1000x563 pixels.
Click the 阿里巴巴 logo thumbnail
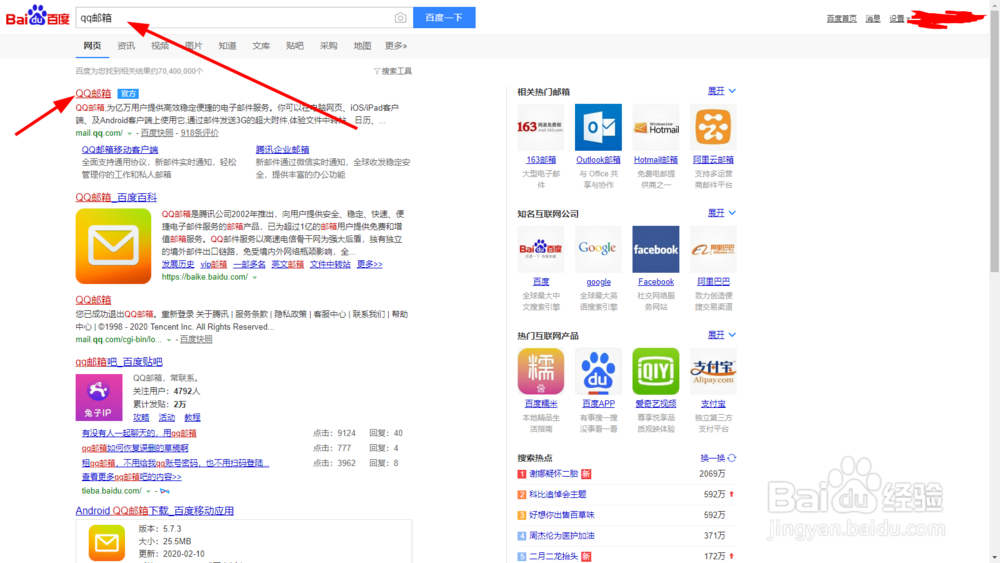point(713,249)
